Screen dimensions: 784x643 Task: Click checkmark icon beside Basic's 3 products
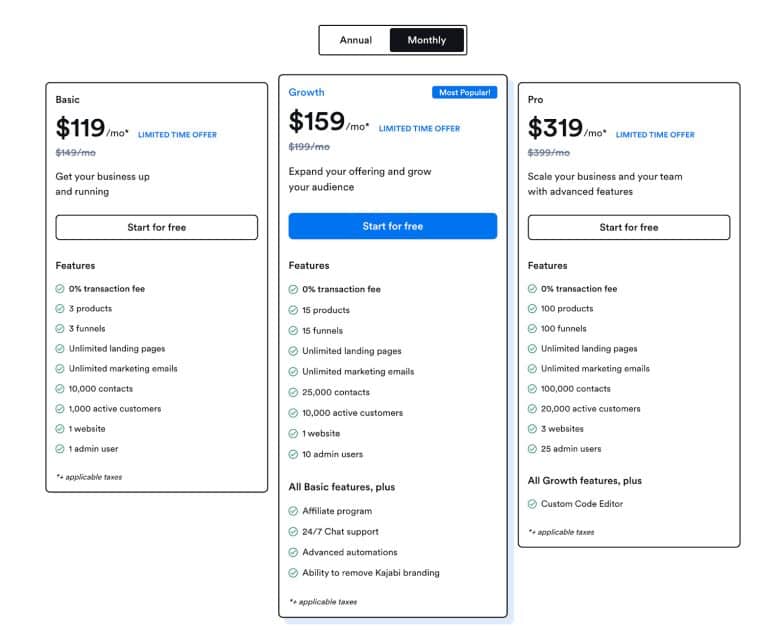[60, 309]
